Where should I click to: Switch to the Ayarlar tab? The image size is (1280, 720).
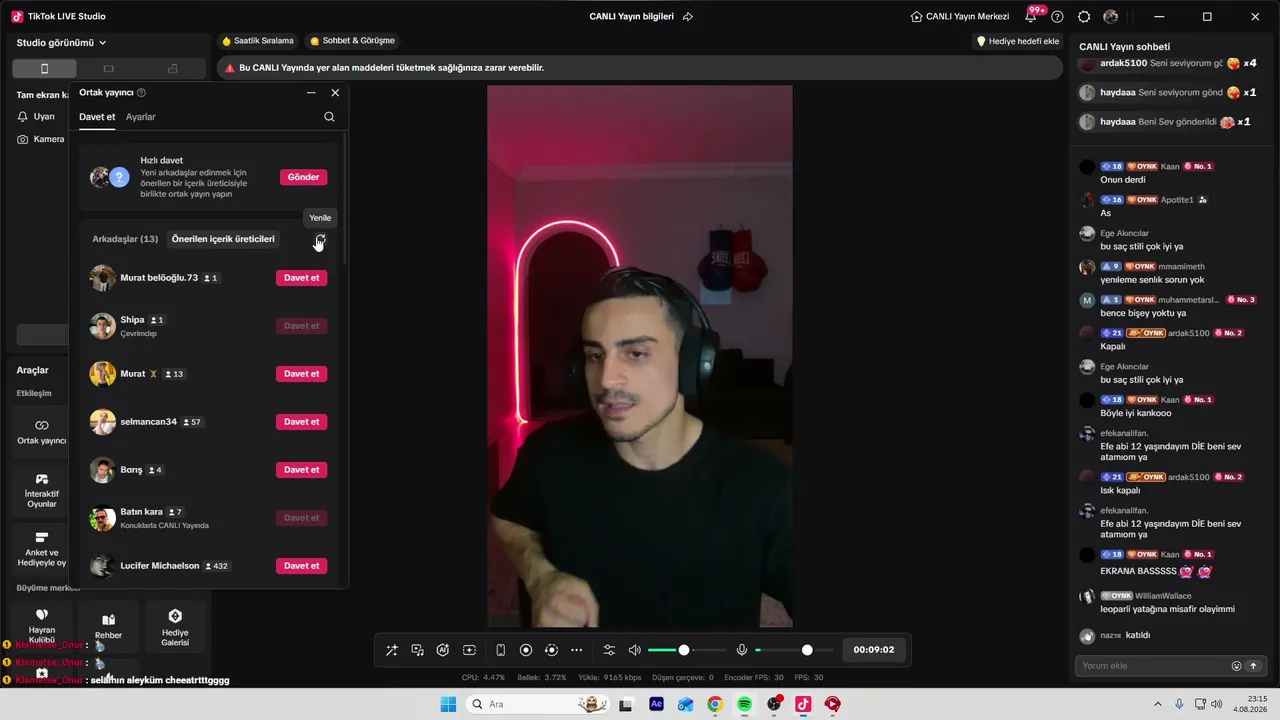click(x=141, y=117)
